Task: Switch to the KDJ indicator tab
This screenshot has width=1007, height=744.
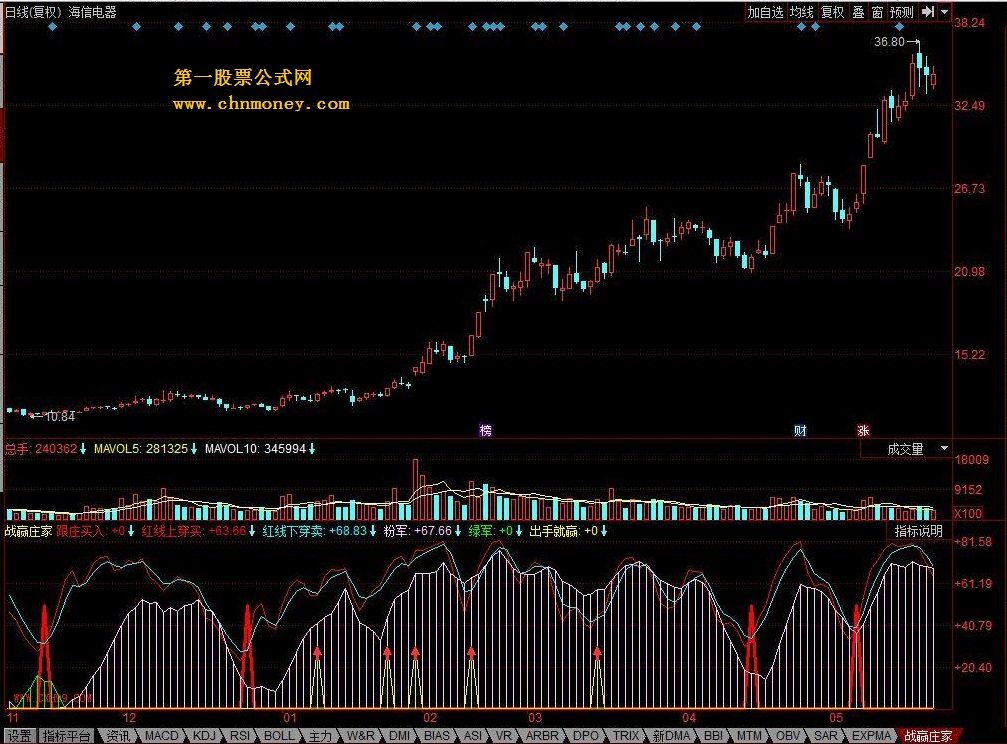Action: coord(204,736)
